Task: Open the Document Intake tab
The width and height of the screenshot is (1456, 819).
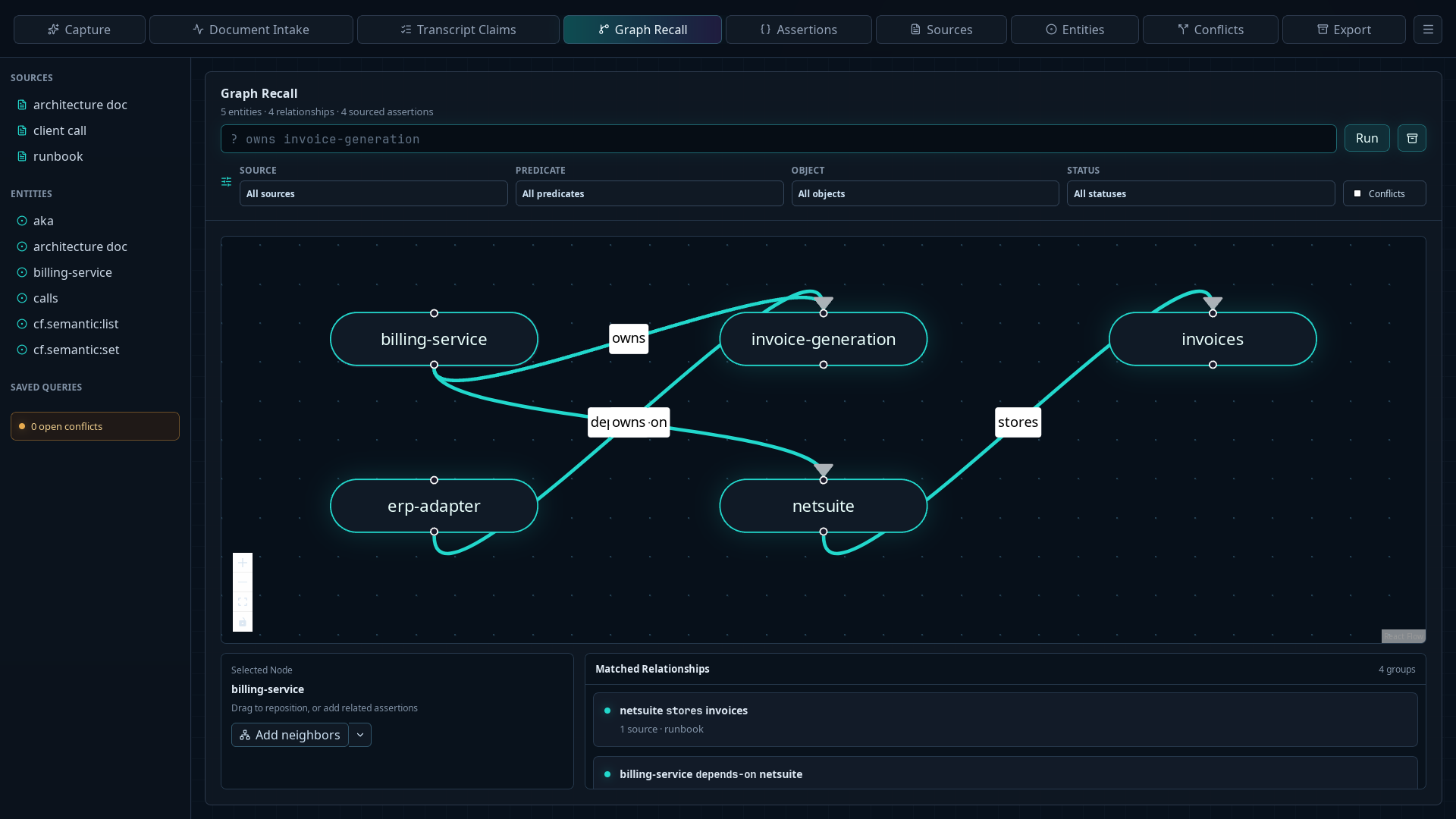Action: [251, 30]
